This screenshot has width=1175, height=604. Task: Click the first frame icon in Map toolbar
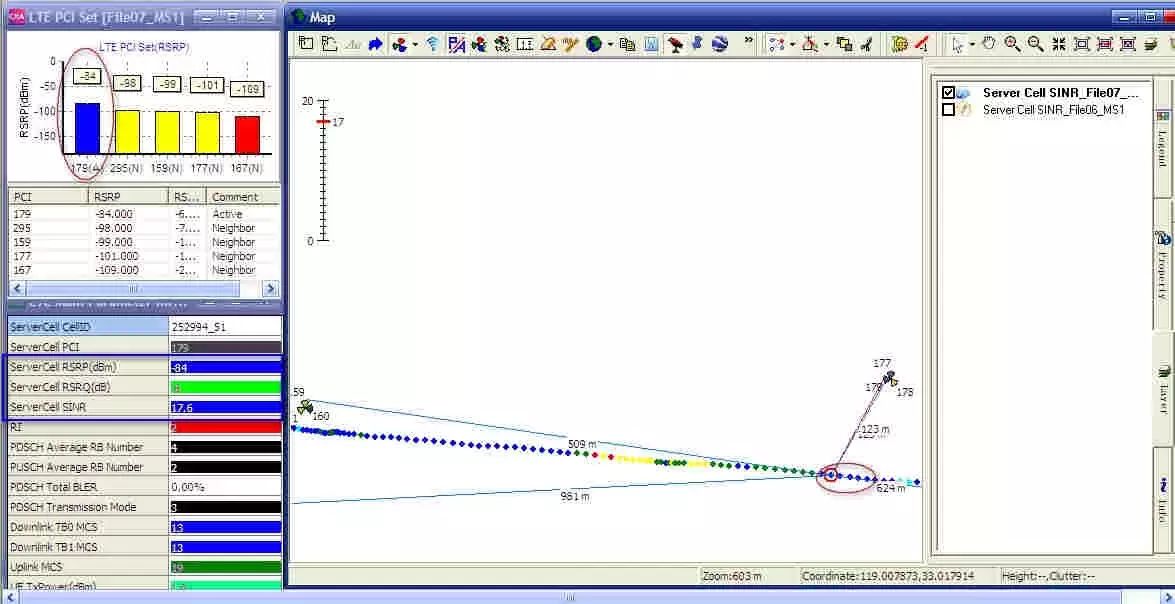306,43
